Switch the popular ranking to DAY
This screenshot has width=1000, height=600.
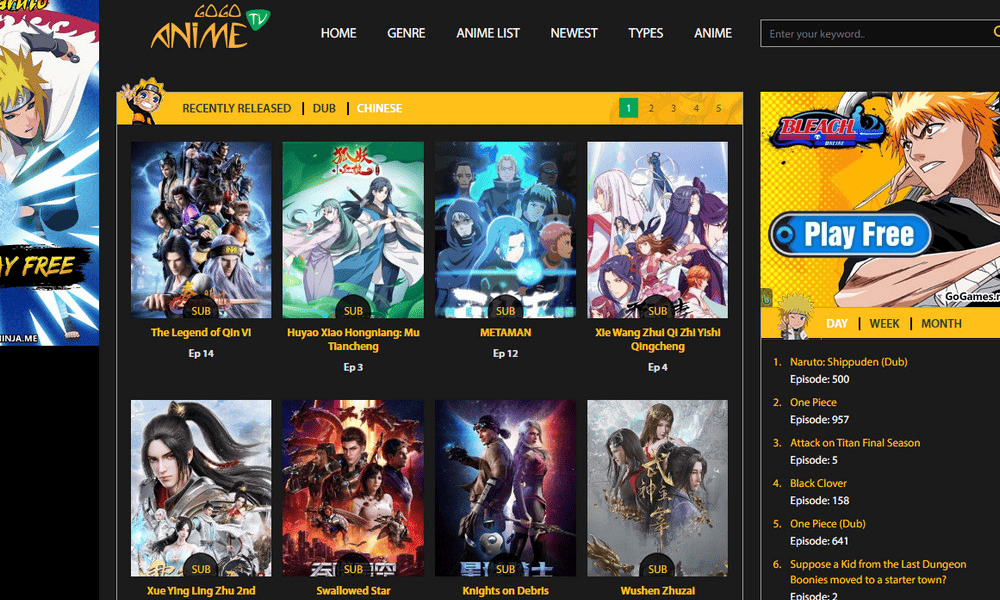[837, 324]
